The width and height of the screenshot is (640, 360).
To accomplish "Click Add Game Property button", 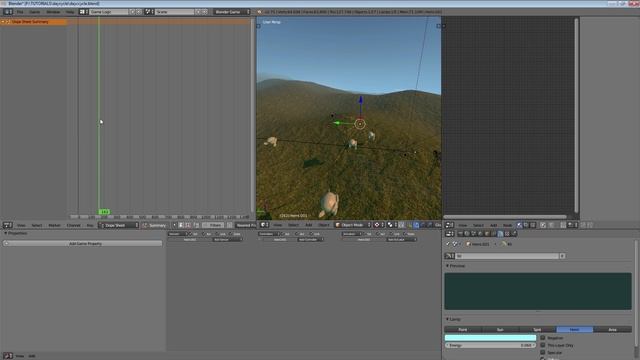I will point(83,244).
